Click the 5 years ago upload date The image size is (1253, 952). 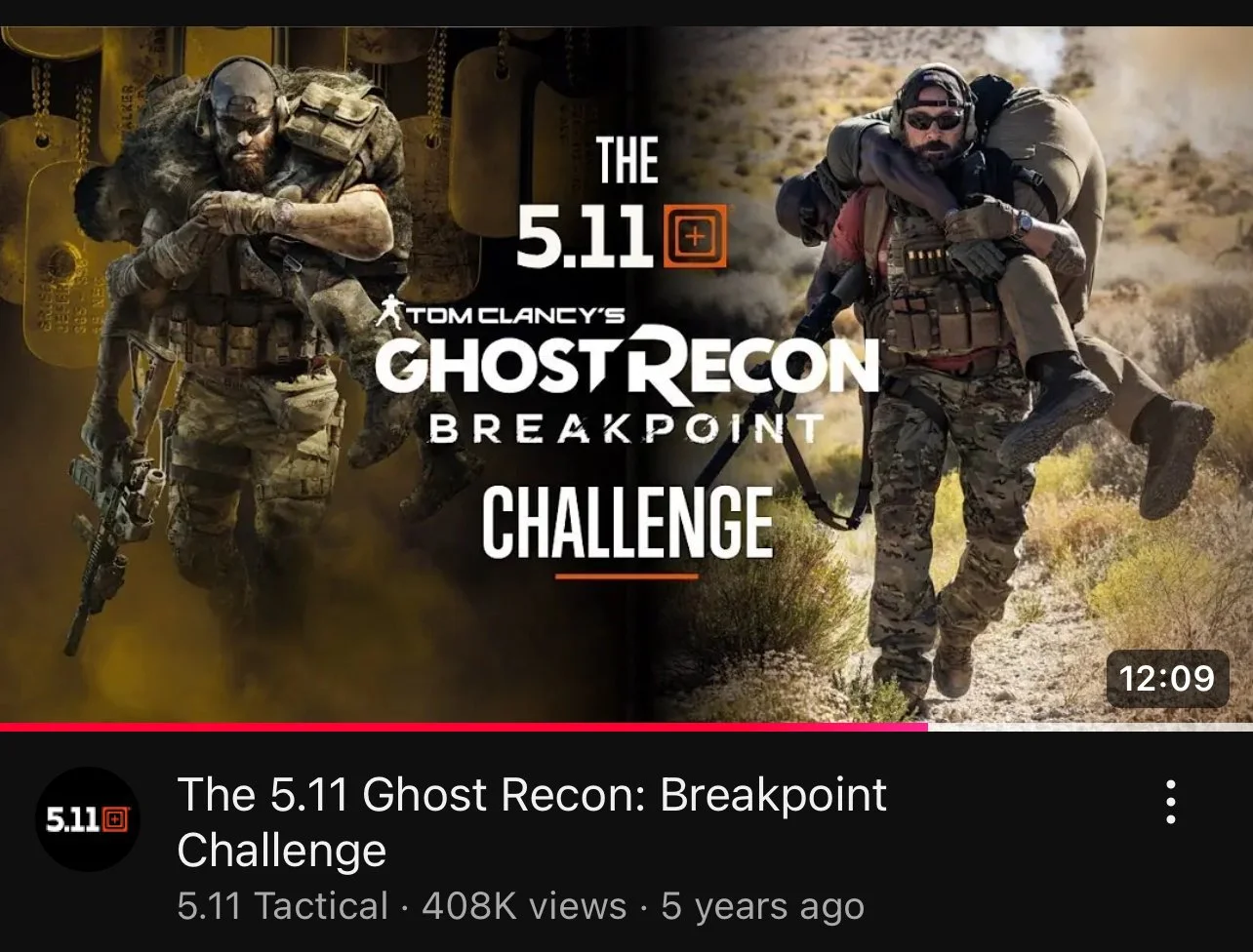pos(762,906)
